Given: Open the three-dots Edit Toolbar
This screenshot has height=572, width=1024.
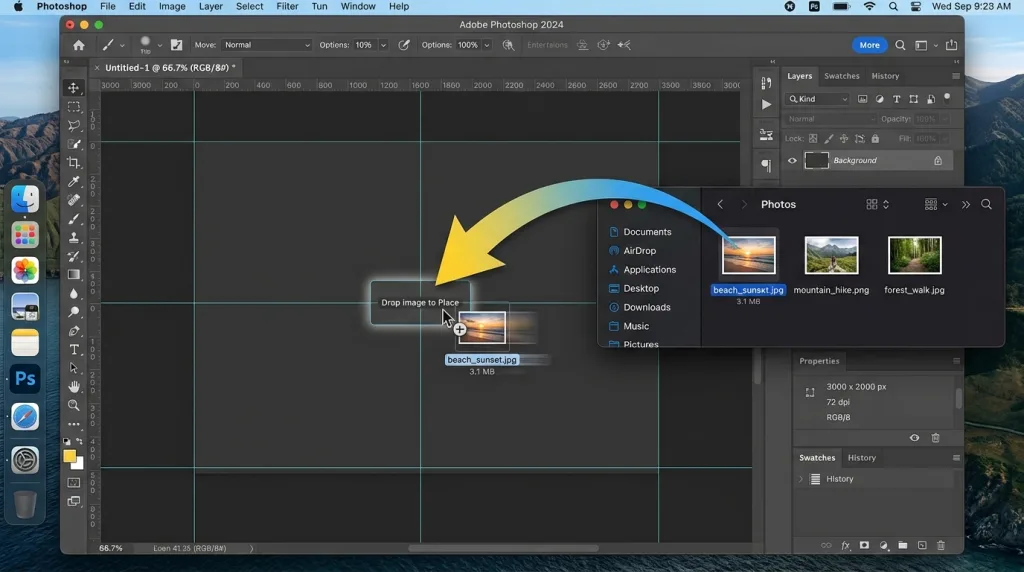Looking at the screenshot, I should [x=74, y=424].
